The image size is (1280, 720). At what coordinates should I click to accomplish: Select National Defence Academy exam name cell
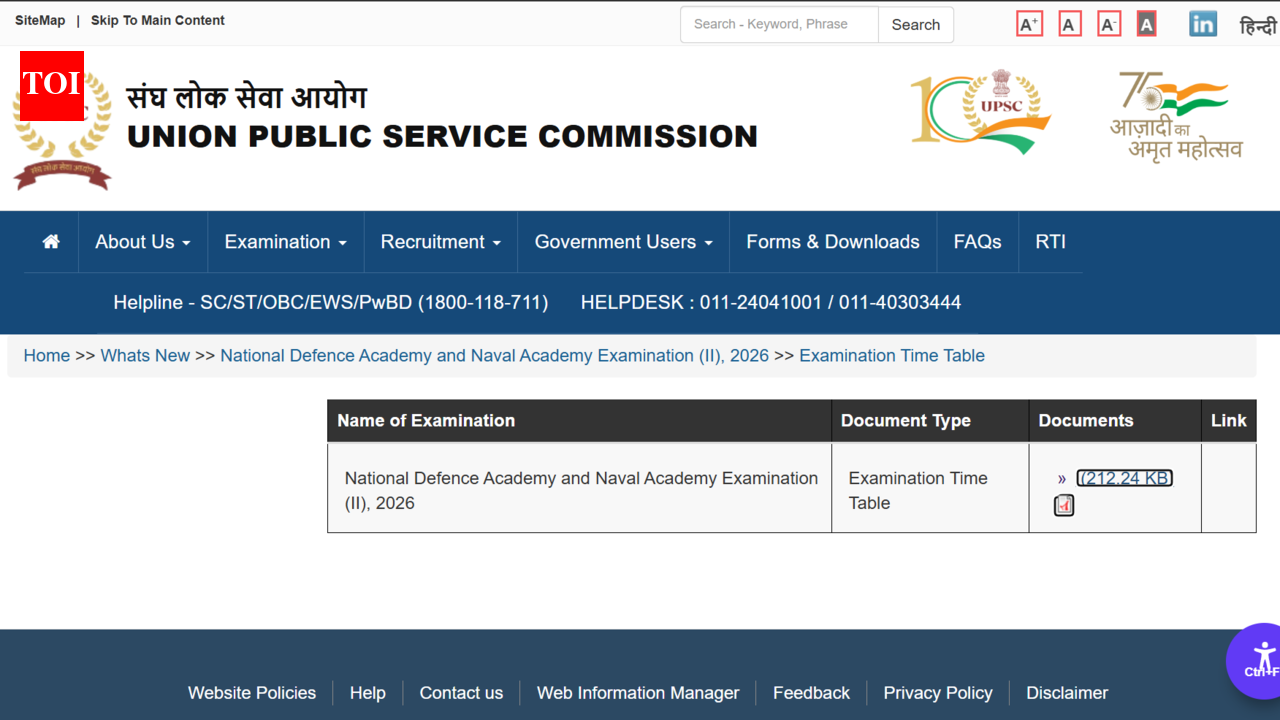tap(581, 490)
